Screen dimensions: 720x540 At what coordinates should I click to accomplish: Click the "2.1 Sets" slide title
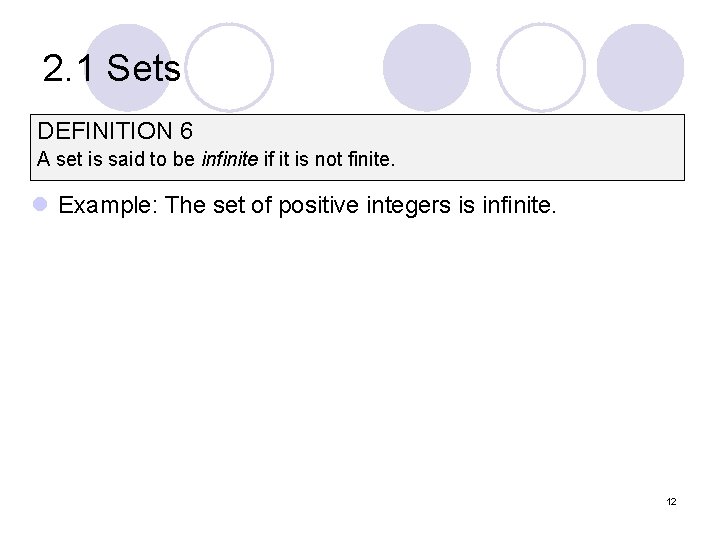[112, 69]
